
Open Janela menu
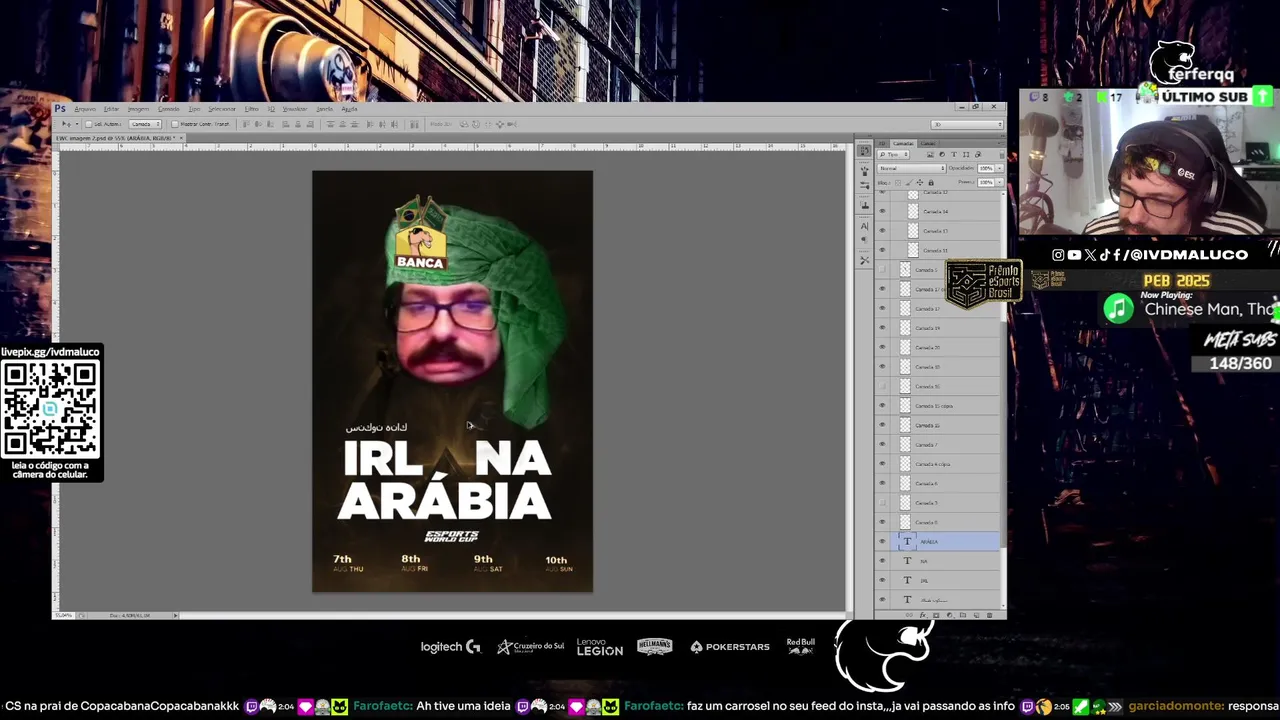(324, 109)
